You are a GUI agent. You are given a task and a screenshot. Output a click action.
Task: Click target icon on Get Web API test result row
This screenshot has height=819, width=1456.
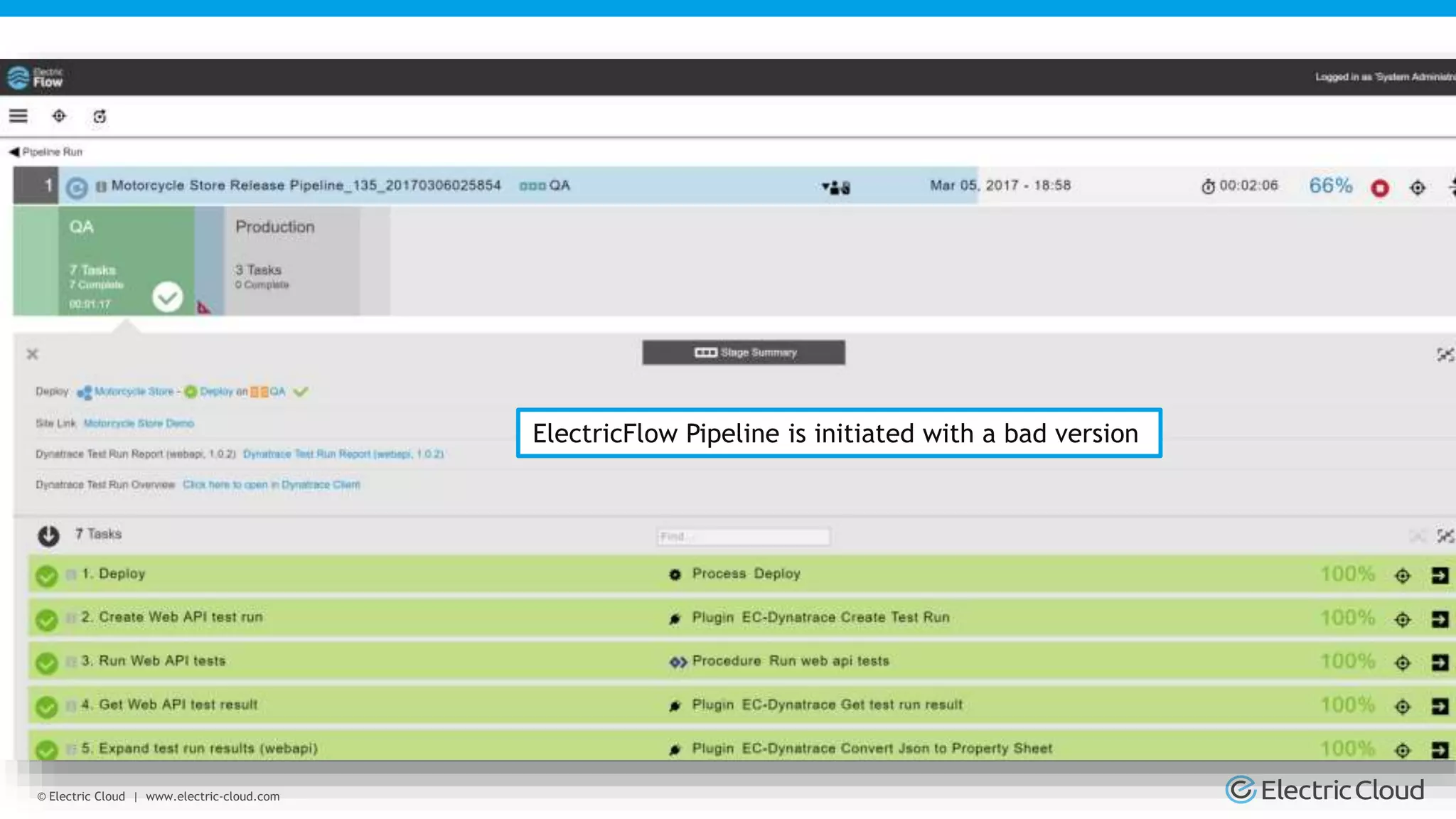click(1402, 707)
